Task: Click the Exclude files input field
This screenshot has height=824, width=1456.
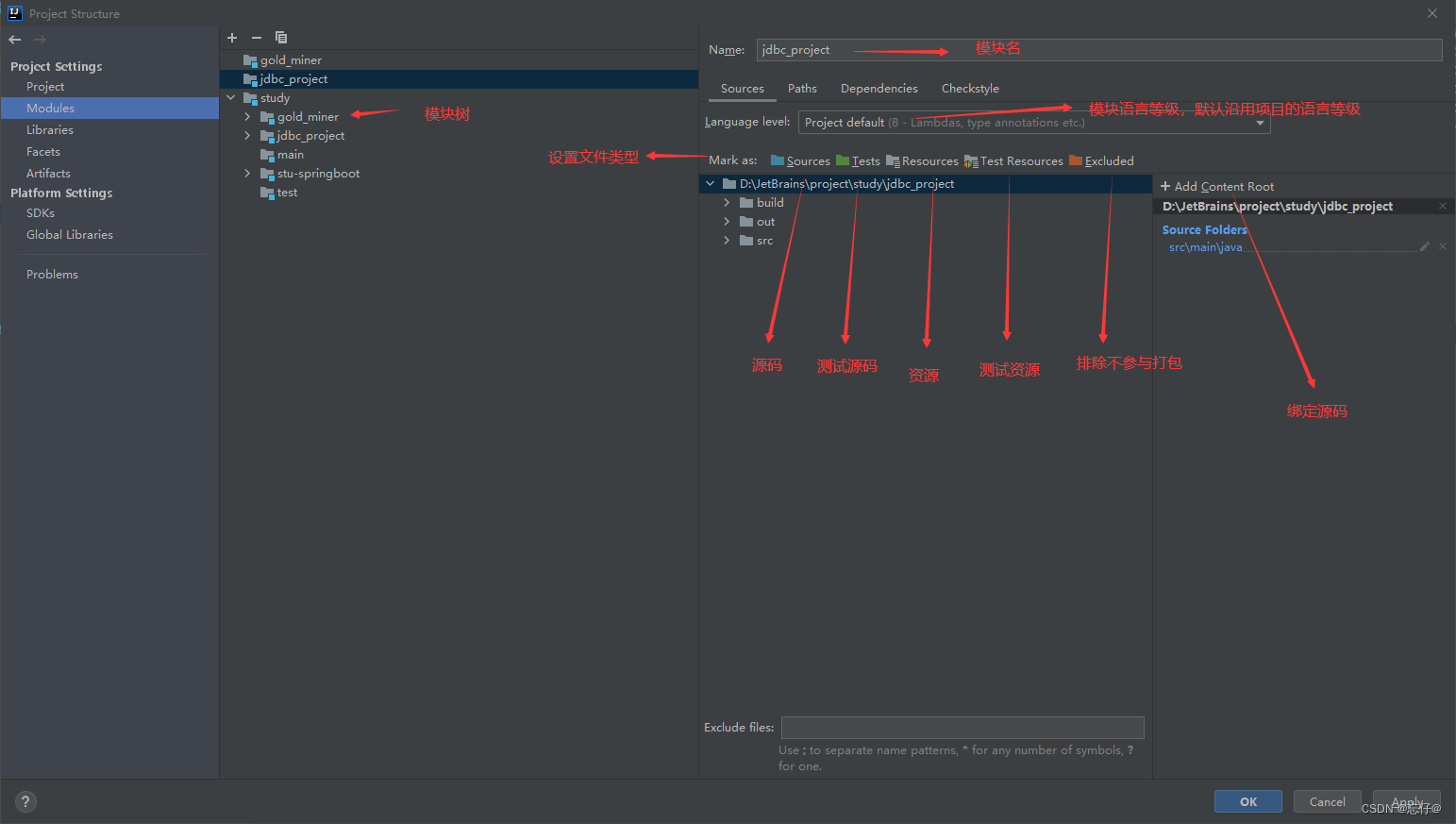Action: tap(962, 727)
